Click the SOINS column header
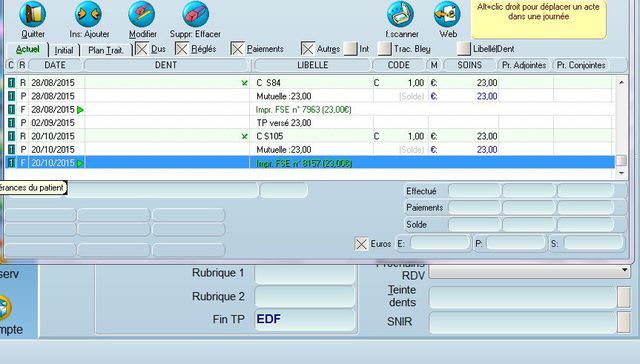Screen dimensions: 640x364 coord(470,65)
